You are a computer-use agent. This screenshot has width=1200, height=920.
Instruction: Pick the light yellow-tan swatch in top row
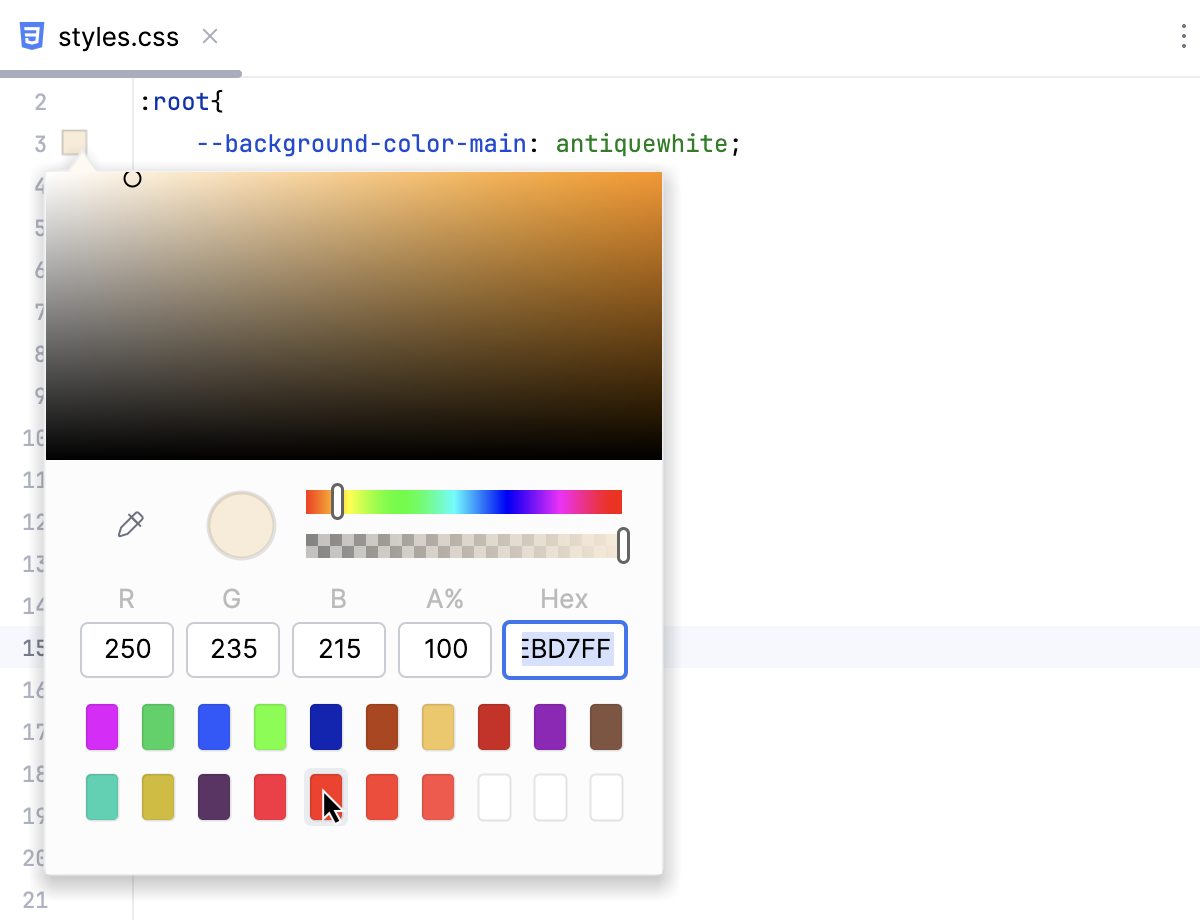(437, 727)
